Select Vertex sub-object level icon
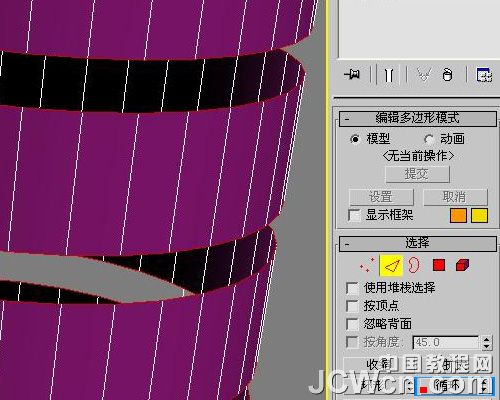 coord(367,265)
